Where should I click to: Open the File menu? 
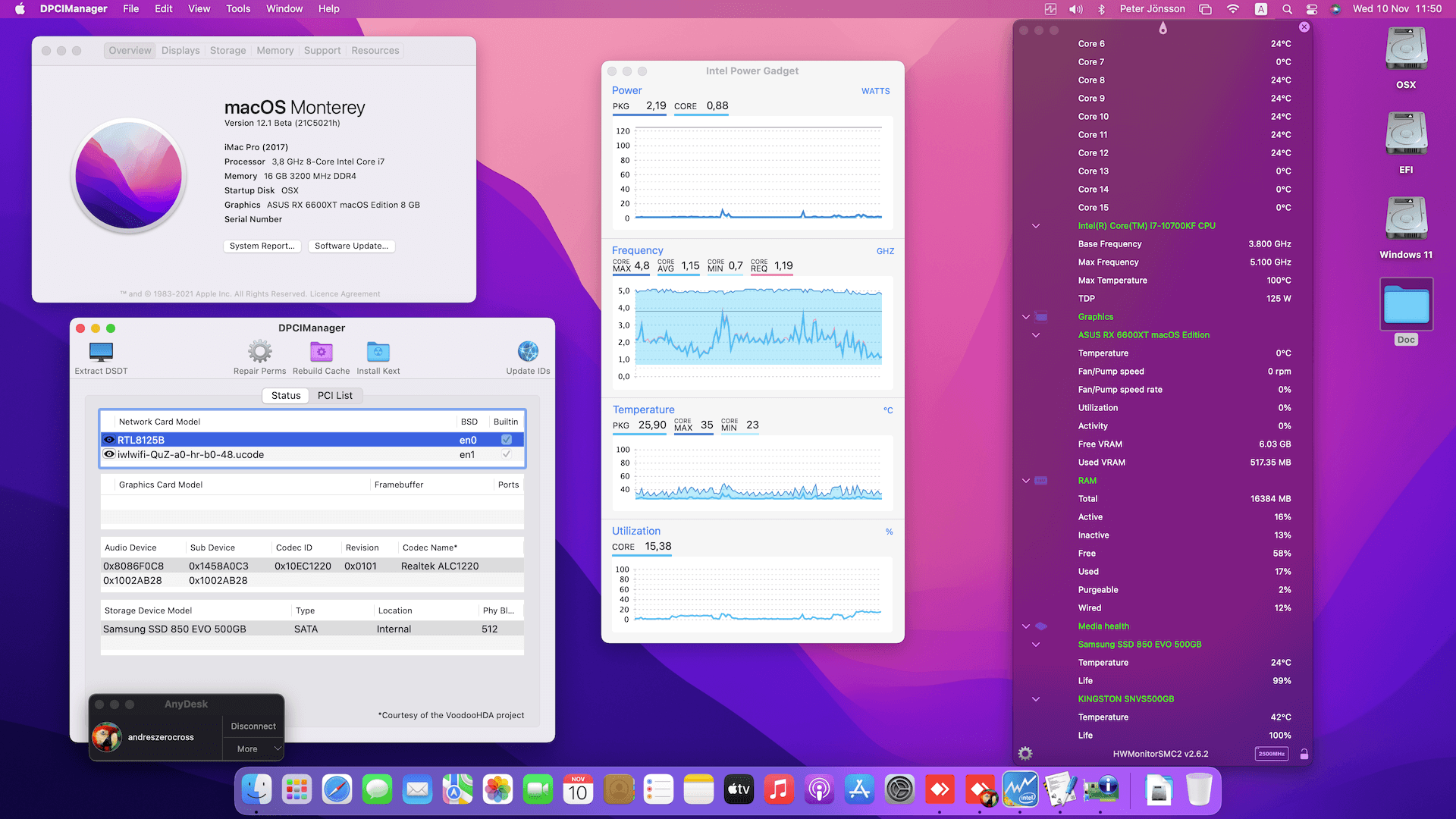(x=130, y=9)
